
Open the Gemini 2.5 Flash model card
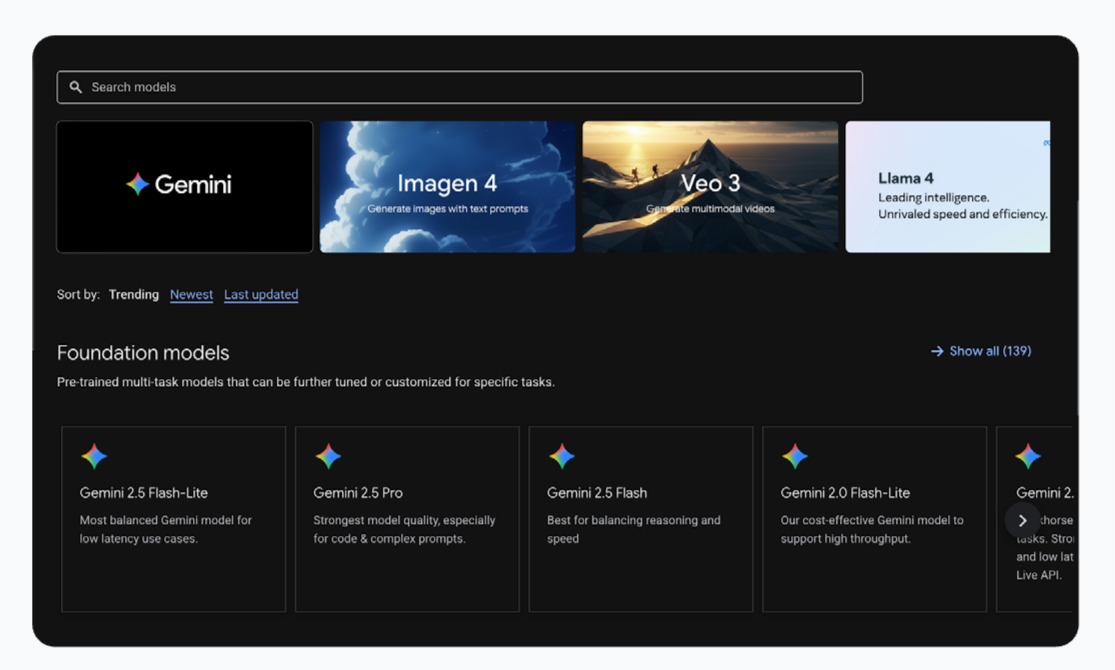pyautogui.click(x=640, y=518)
